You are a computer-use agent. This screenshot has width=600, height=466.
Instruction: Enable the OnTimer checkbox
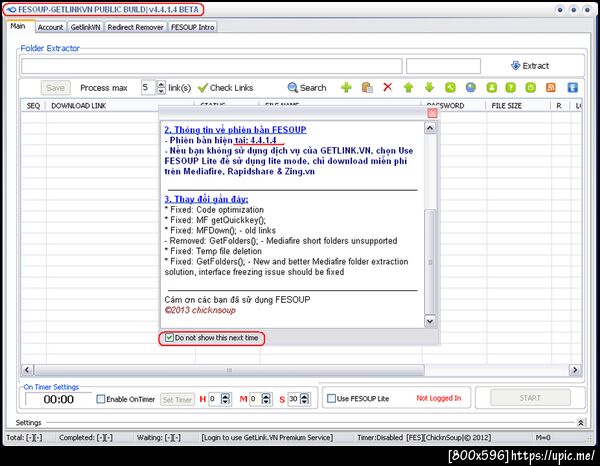pyautogui.click(x=101, y=399)
